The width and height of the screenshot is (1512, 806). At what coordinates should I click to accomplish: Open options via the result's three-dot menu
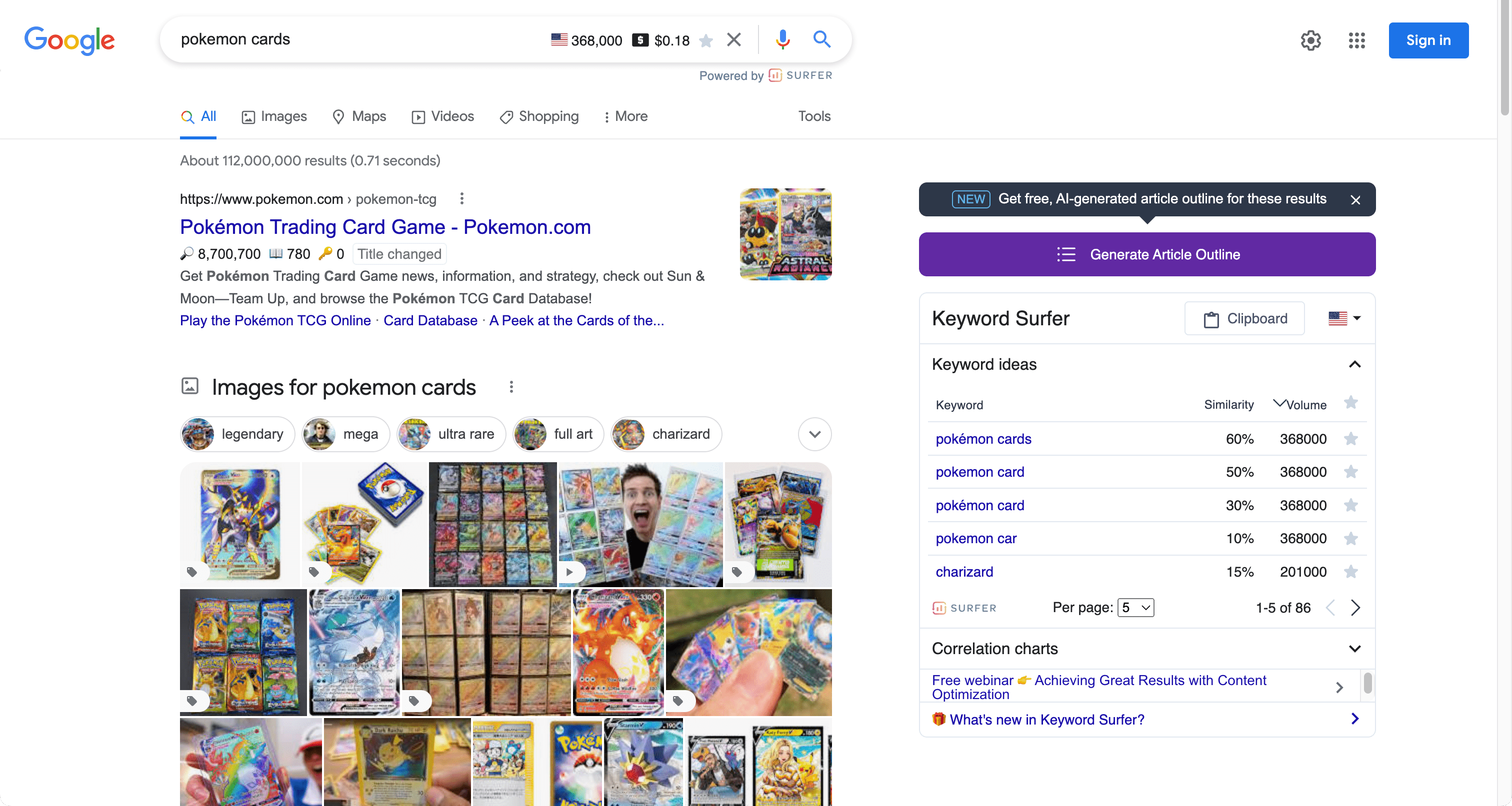click(x=462, y=199)
